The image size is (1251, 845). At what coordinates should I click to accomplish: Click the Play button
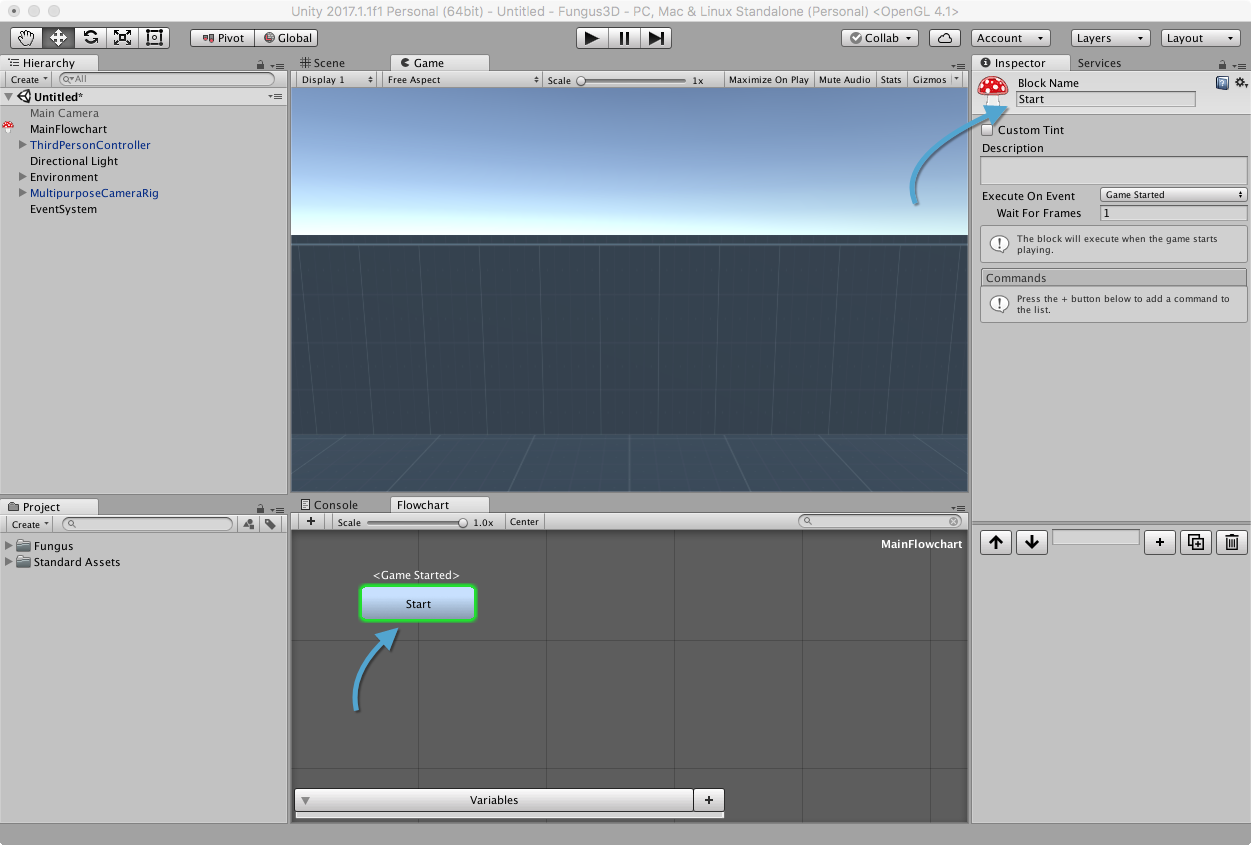592,38
